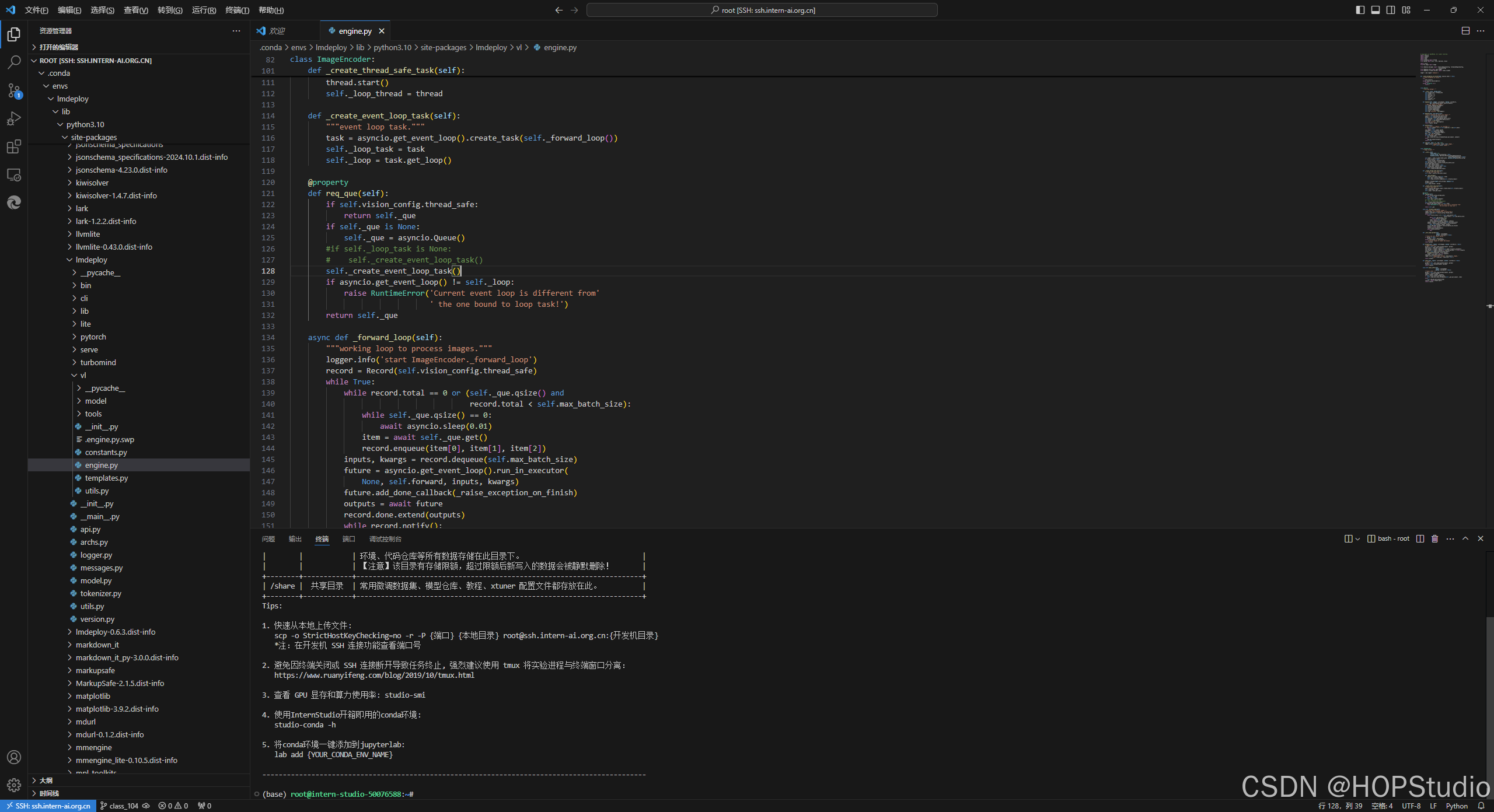Viewport: 1494px width, 812px height.
Task: Expand the turbomind folder
Action: (x=99, y=362)
